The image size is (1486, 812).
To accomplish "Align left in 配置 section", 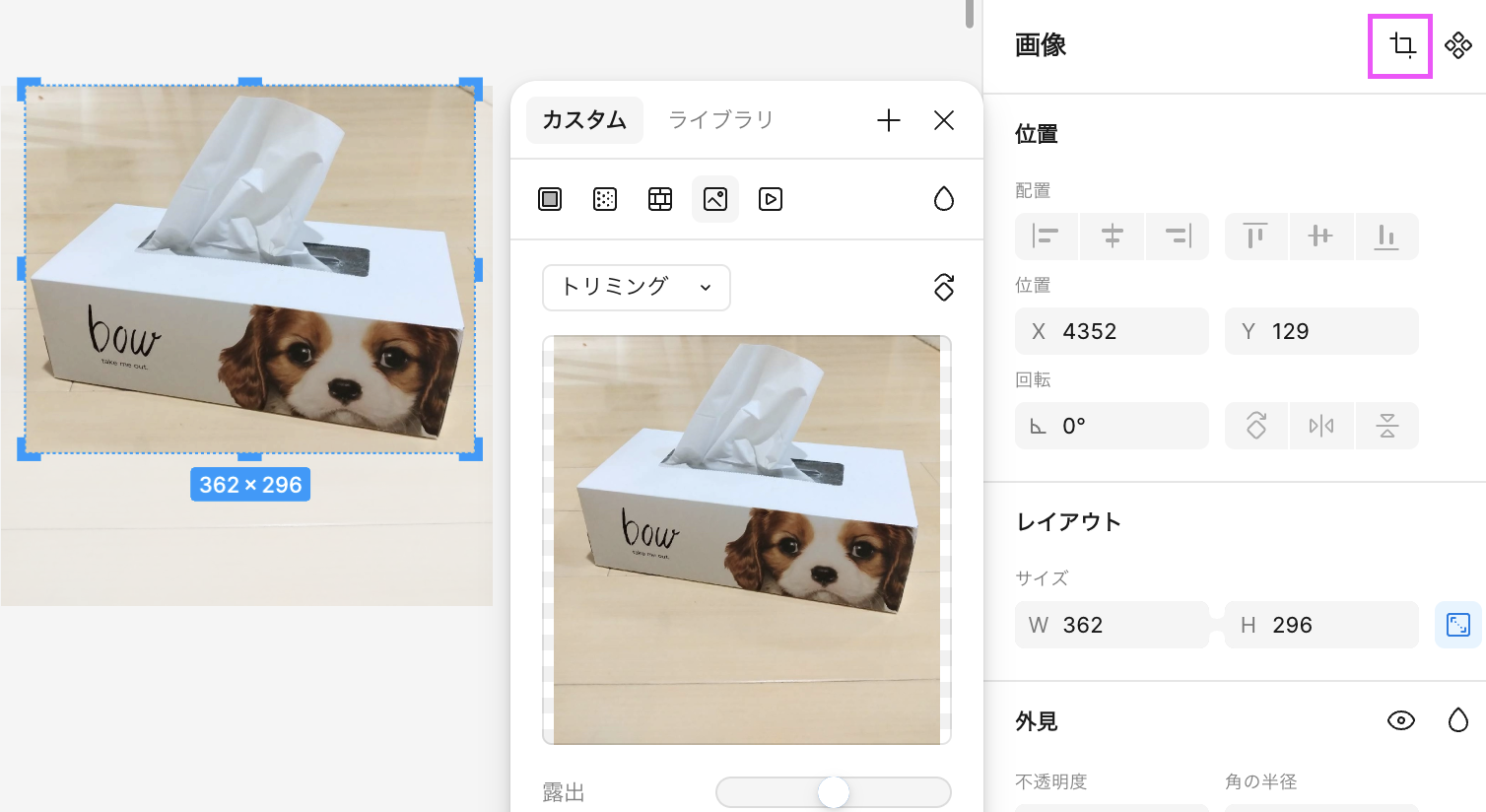I will click(1047, 237).
